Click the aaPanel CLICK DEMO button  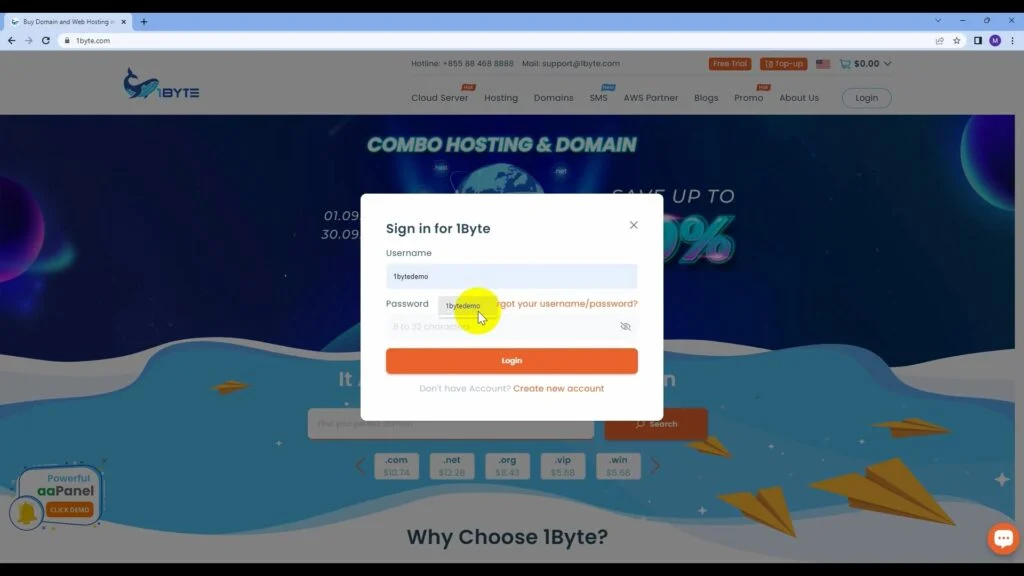coord(69,509)
